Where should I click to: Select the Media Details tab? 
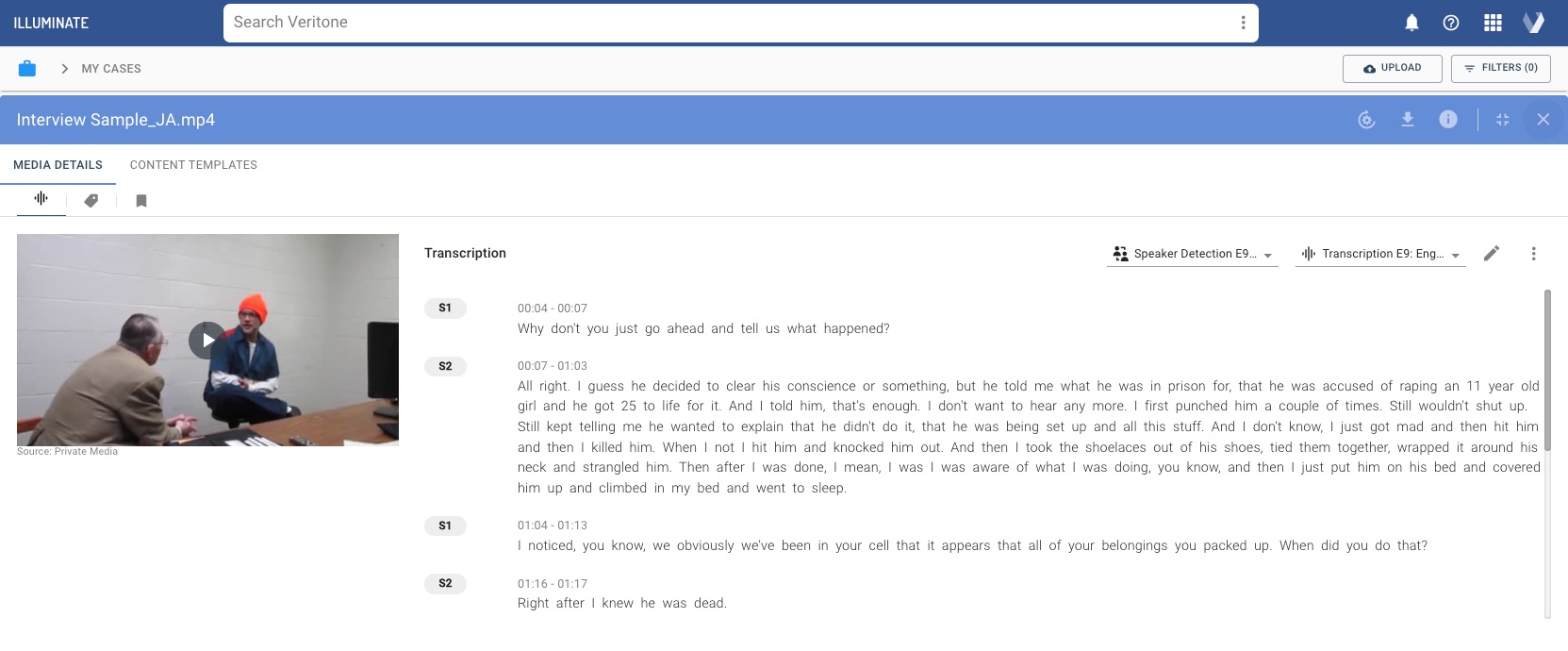58,165
